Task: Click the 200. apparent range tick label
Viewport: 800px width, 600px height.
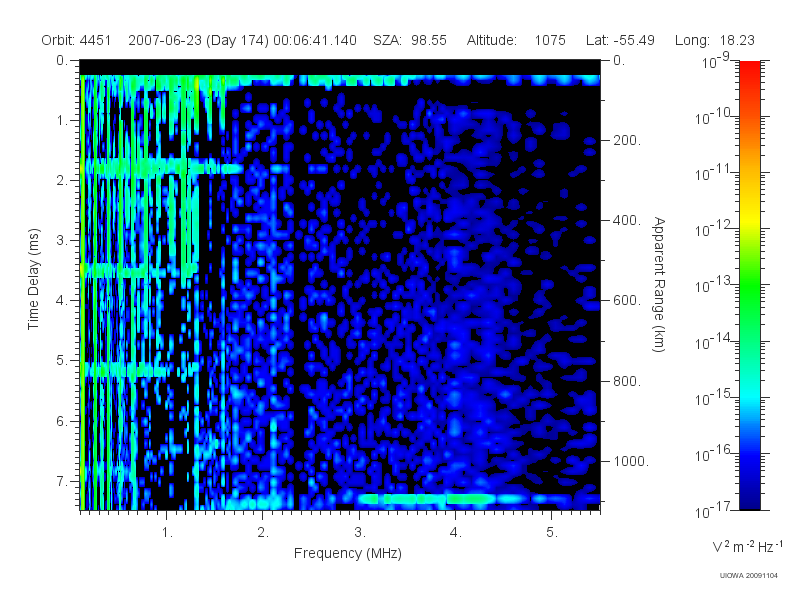Action: (627, 140)
